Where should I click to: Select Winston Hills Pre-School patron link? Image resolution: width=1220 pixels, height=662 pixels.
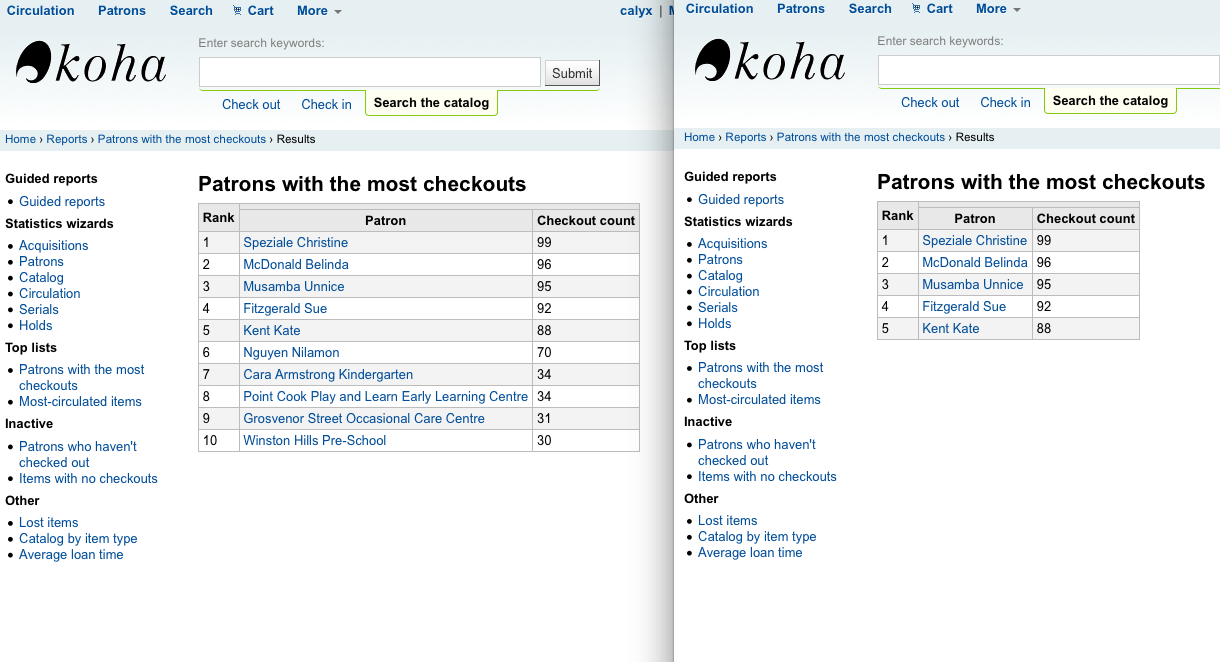pos(314,440)
